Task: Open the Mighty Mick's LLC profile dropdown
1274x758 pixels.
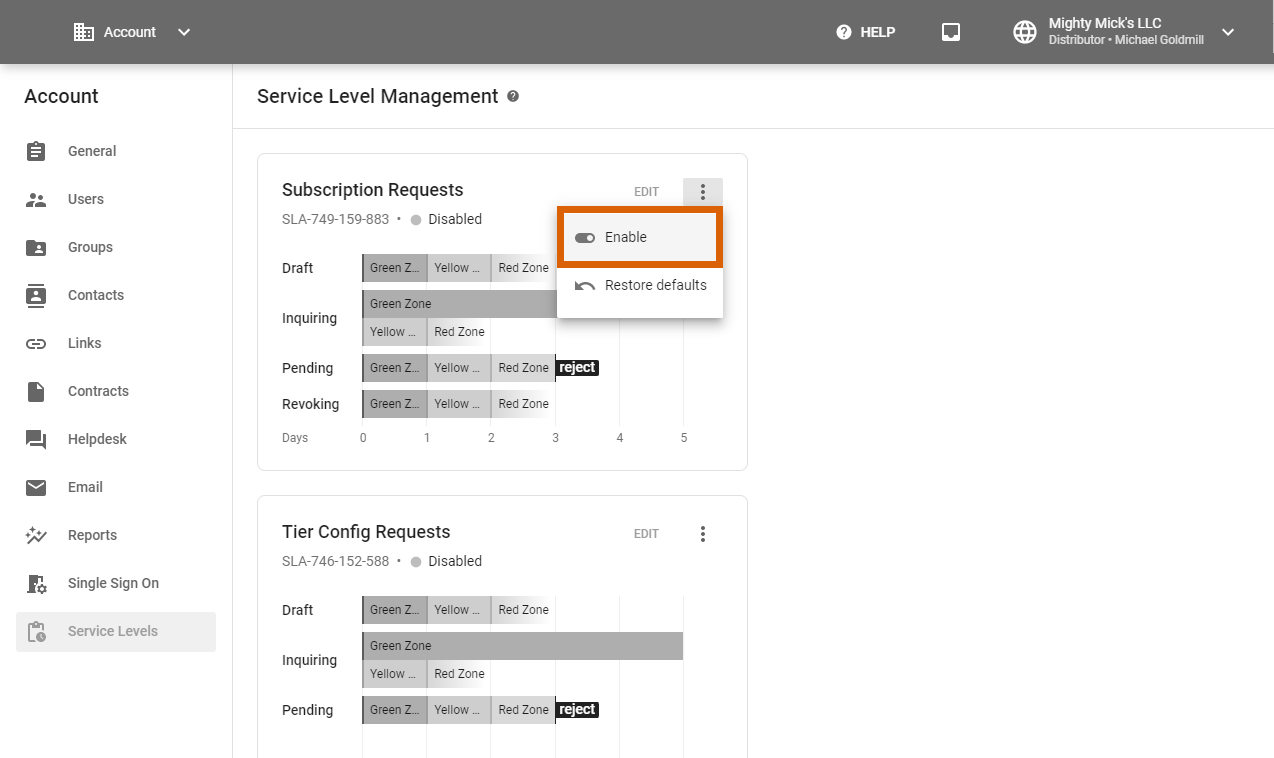Action: pos(1228,31)
